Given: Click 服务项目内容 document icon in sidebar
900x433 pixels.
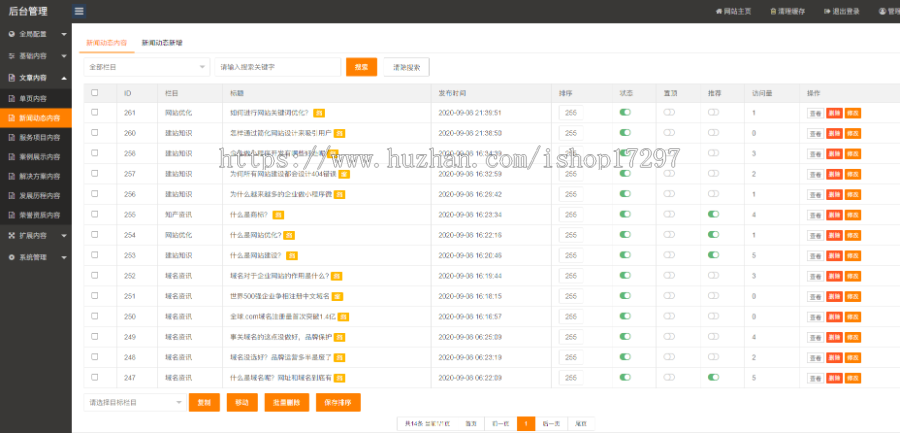Looking at the screenshot, I should click(12, 137).
